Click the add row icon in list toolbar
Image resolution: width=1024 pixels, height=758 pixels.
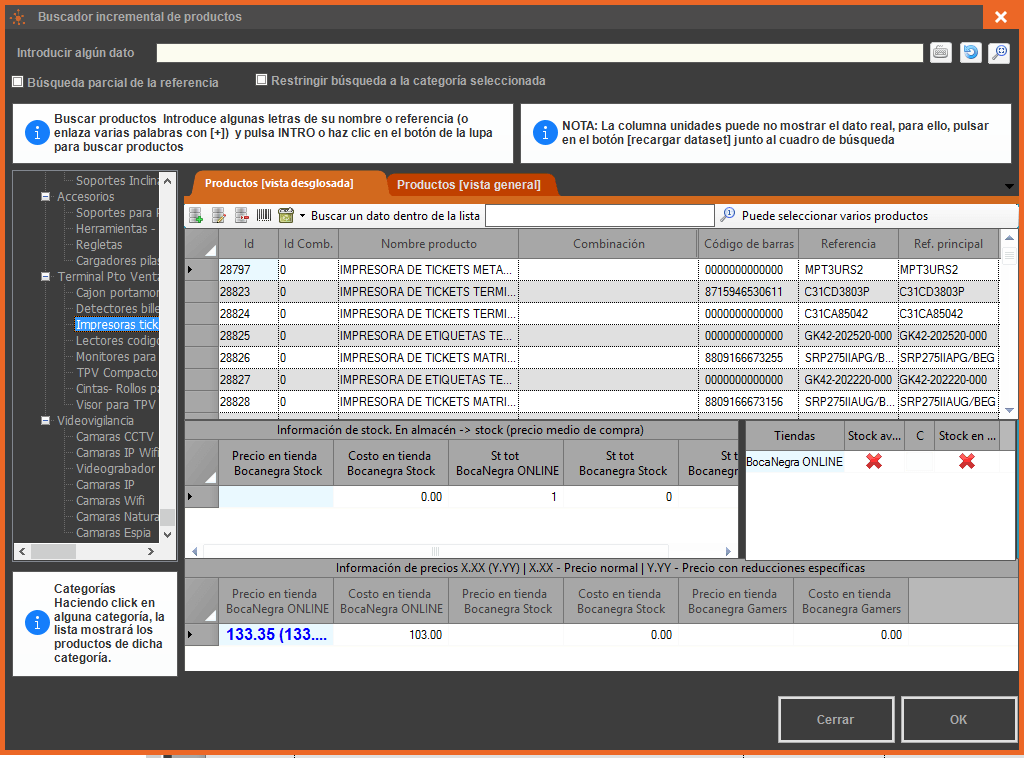pyautogui.click(x=196, y=216)
